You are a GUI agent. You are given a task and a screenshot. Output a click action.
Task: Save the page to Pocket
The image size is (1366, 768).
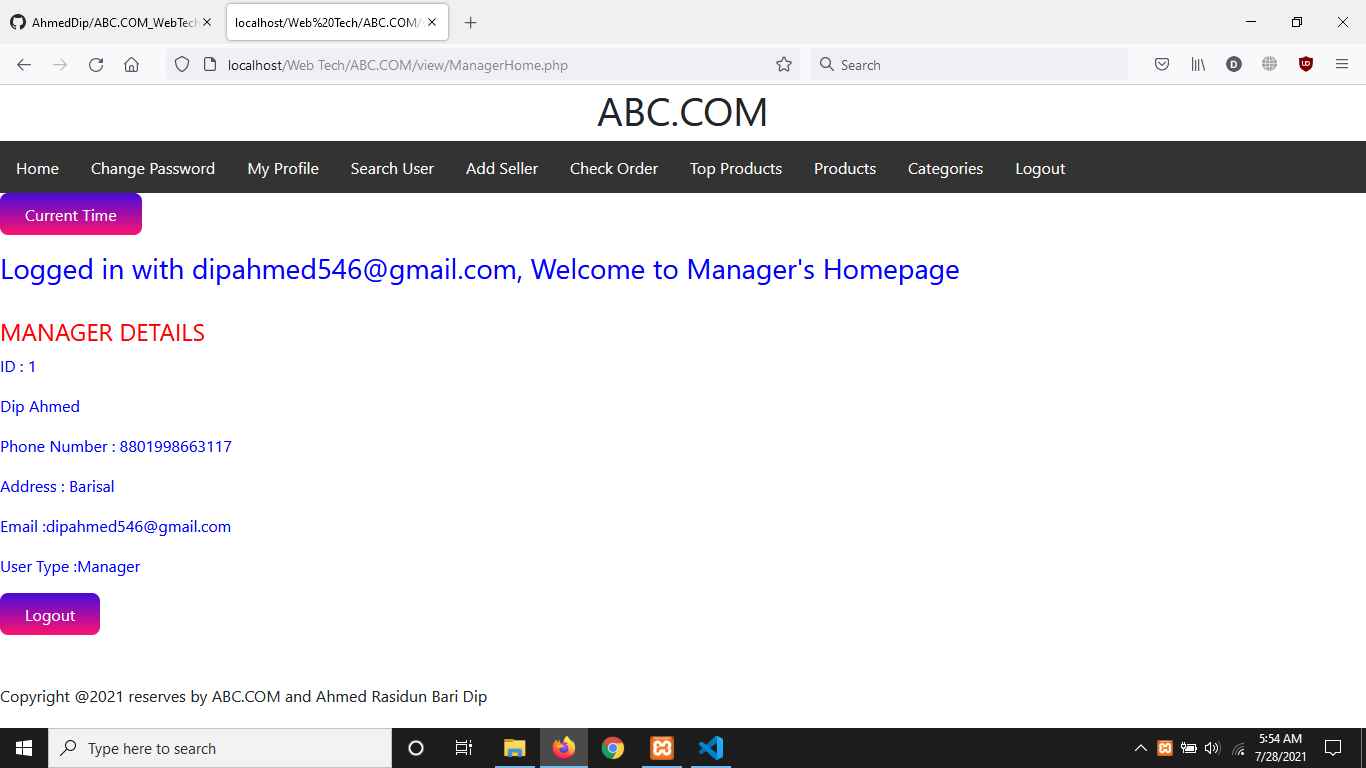coord(1162,64)
